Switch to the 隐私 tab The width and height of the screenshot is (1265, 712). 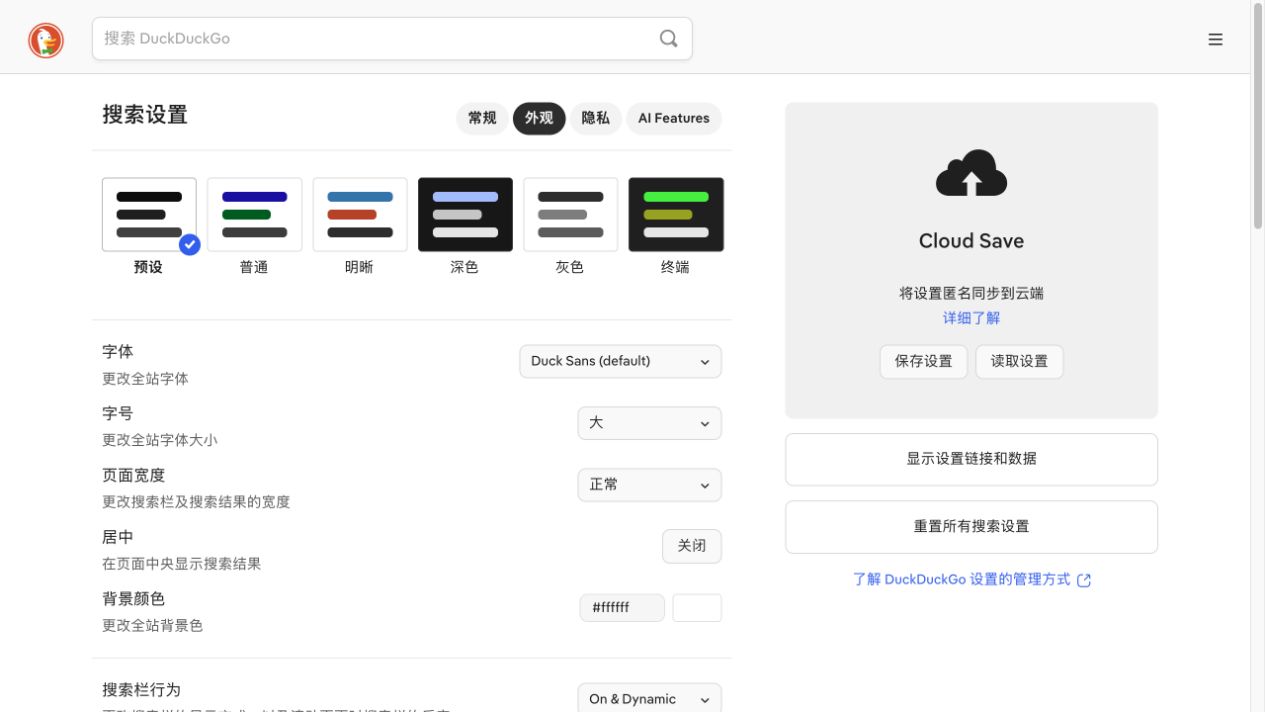(x=596, y=118)
